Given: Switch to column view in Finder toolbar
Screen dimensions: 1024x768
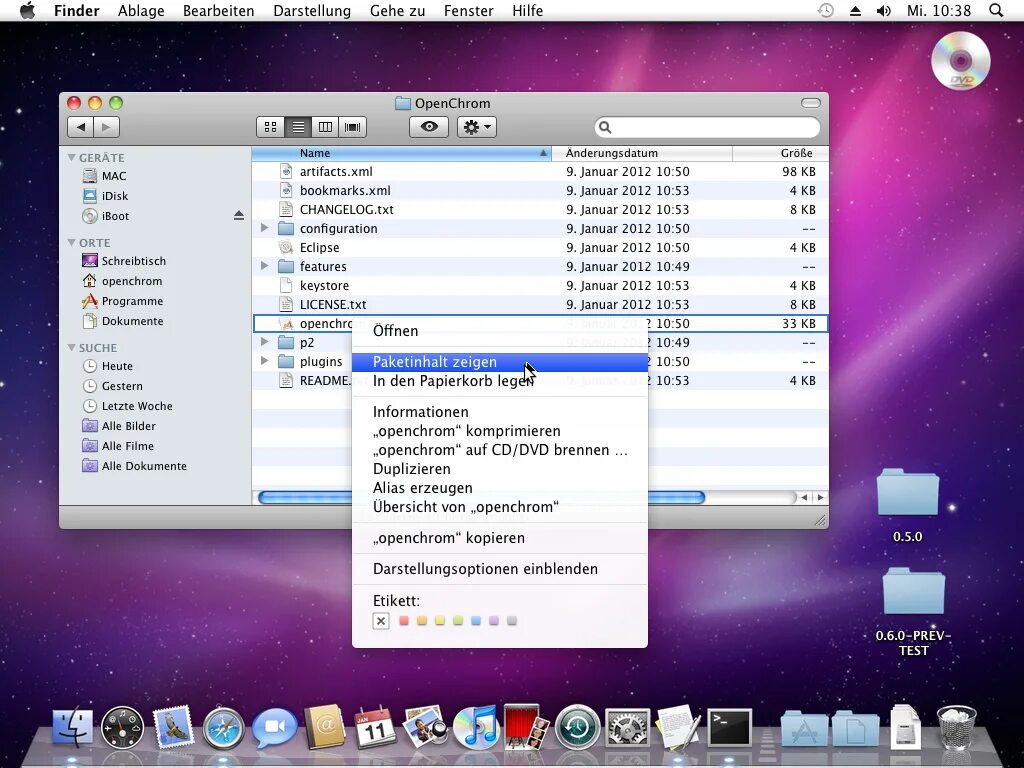Looking at the screenshot, I should [325, 127].
